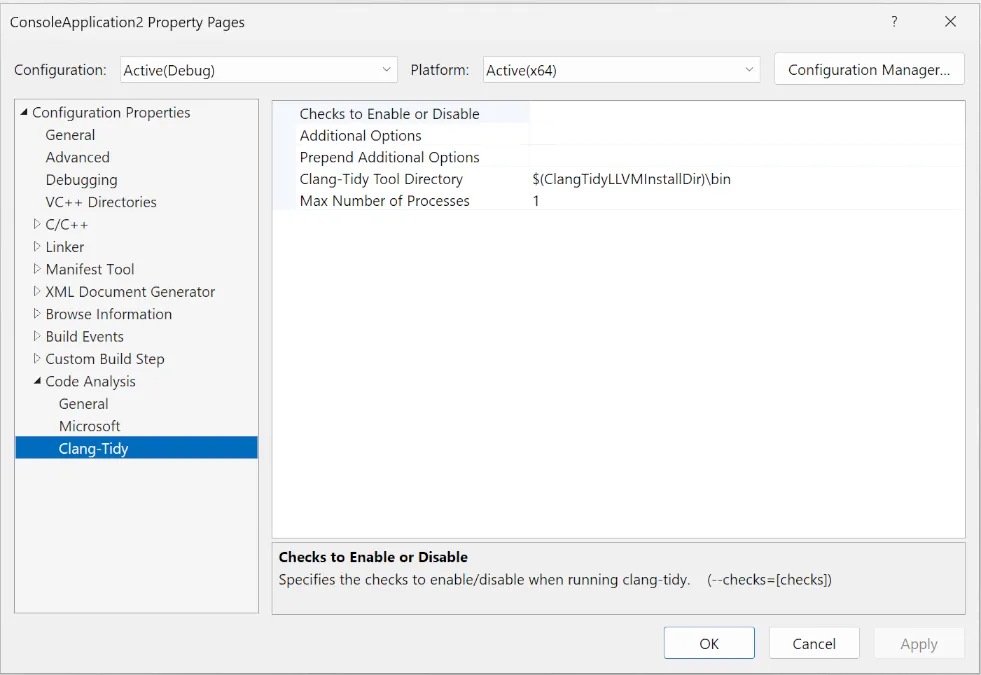Open the Platform dropdown
The width and height of the screenshot is (981, 675).
tap(748, 70)
